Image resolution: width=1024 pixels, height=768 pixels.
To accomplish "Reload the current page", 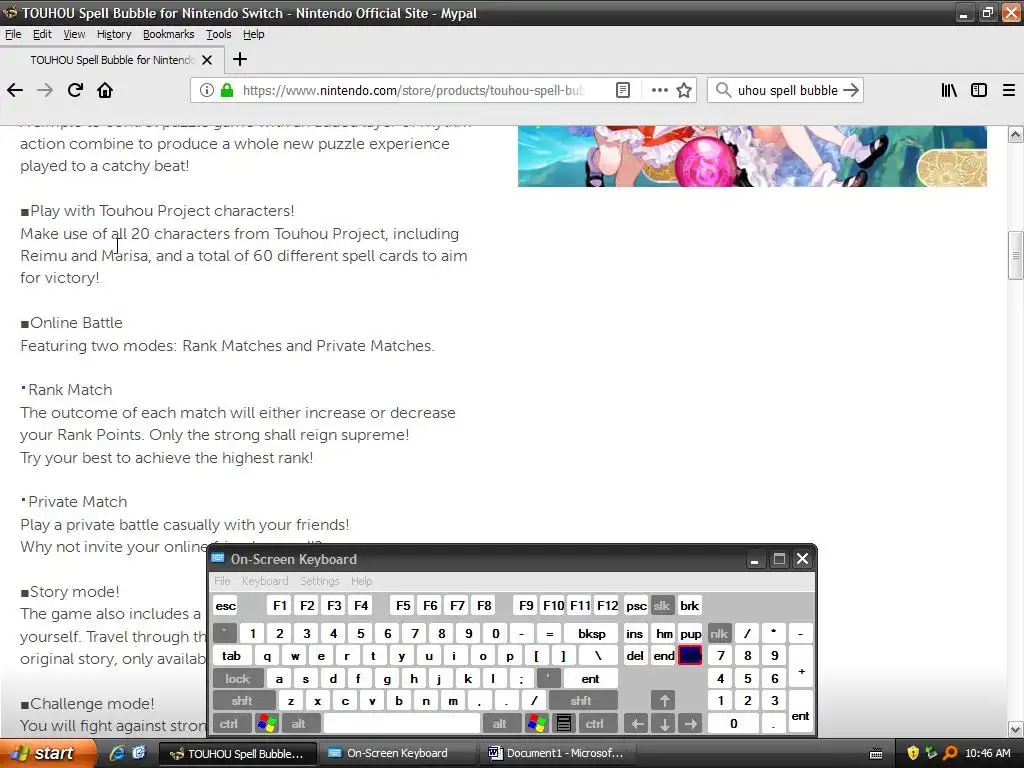I will 75,90.
